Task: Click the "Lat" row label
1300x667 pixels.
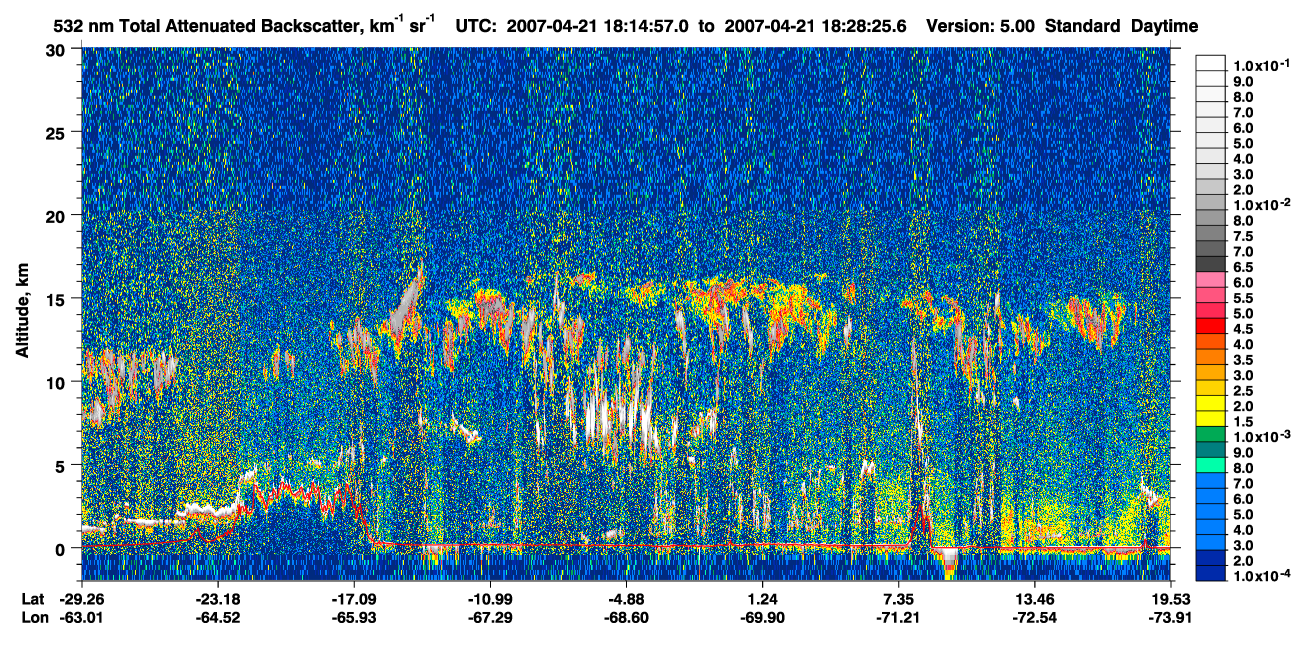Action: 31,599
